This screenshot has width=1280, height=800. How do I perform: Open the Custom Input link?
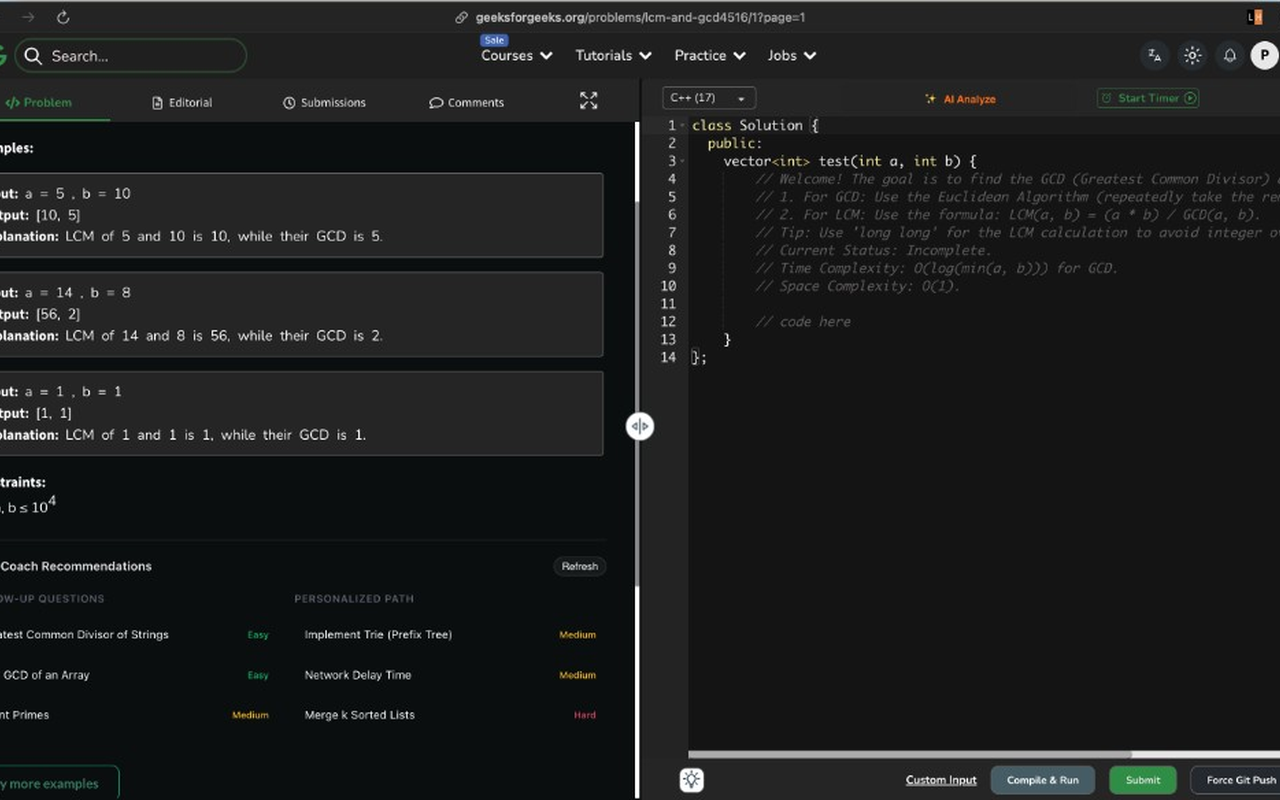(941, 780)
